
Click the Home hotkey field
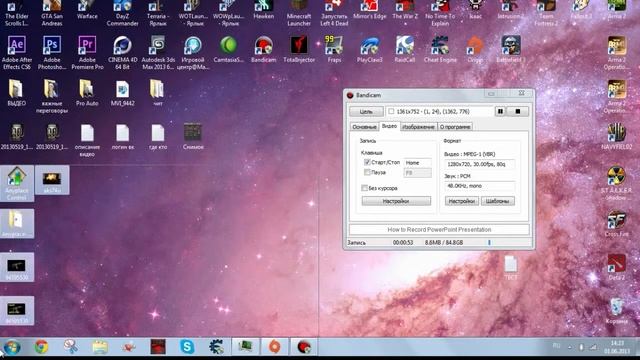(x=417, y=162)
